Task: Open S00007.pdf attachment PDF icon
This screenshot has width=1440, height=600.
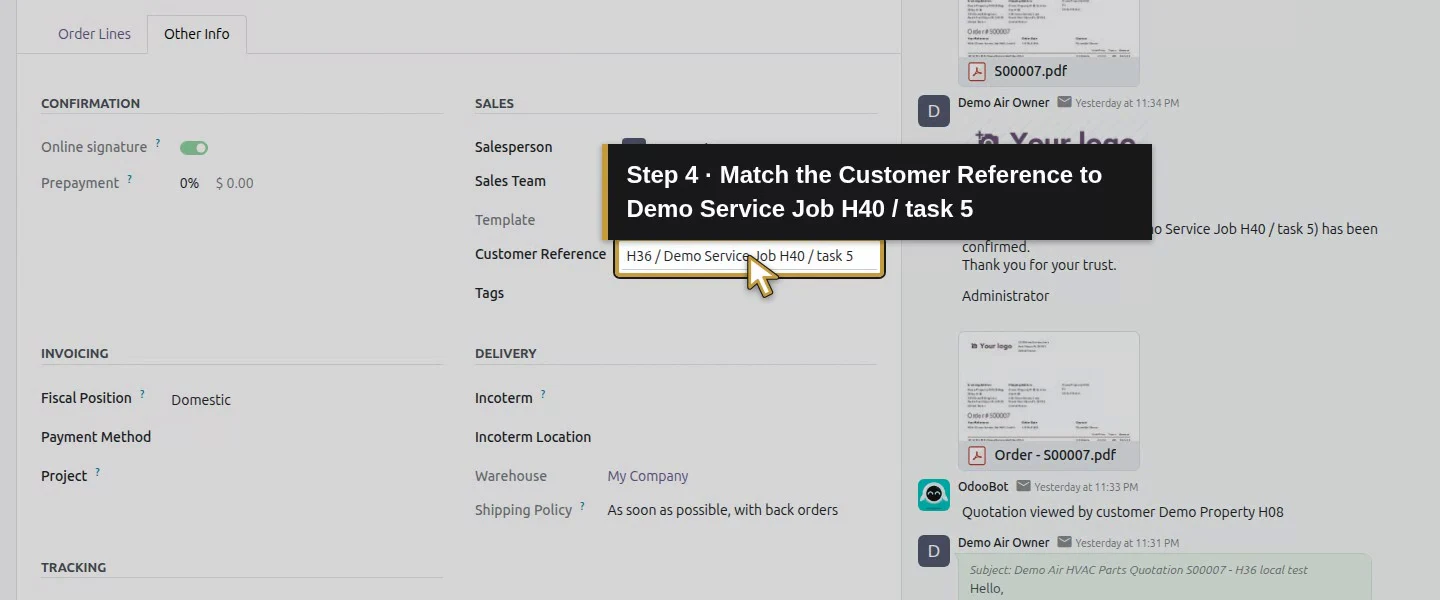Action: 977,71
